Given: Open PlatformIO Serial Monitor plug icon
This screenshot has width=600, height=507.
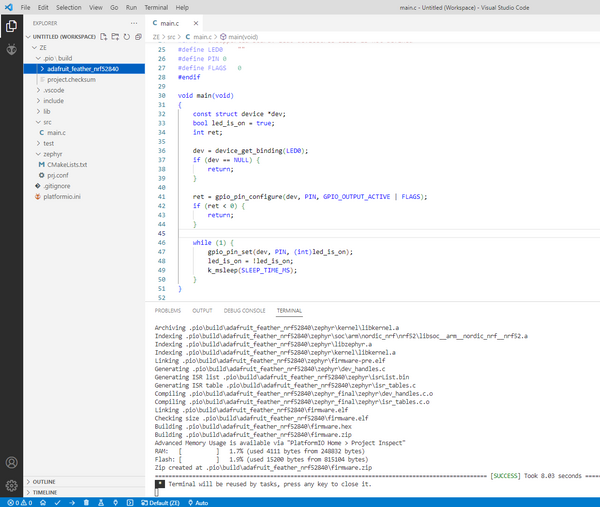Looking at the screenshot, I should pyautogui.click(x=116, y=503).
